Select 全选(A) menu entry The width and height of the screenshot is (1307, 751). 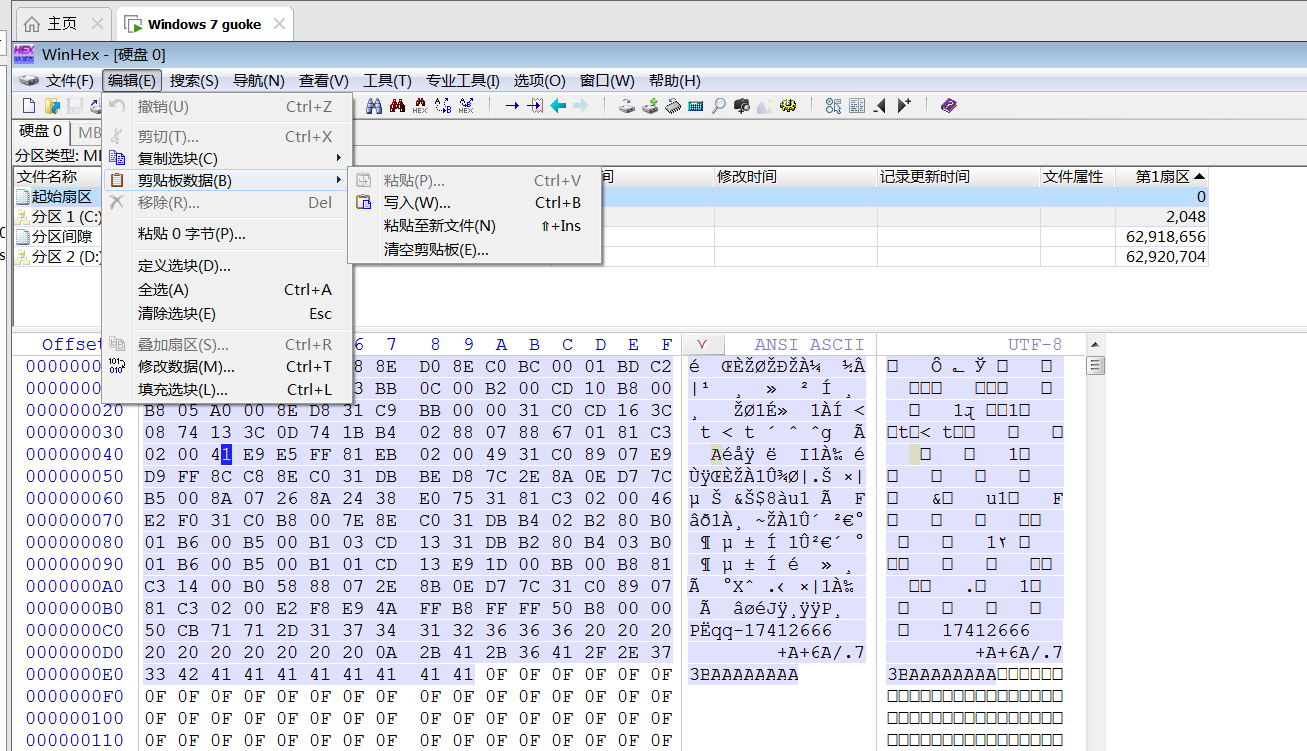[227, 290]
